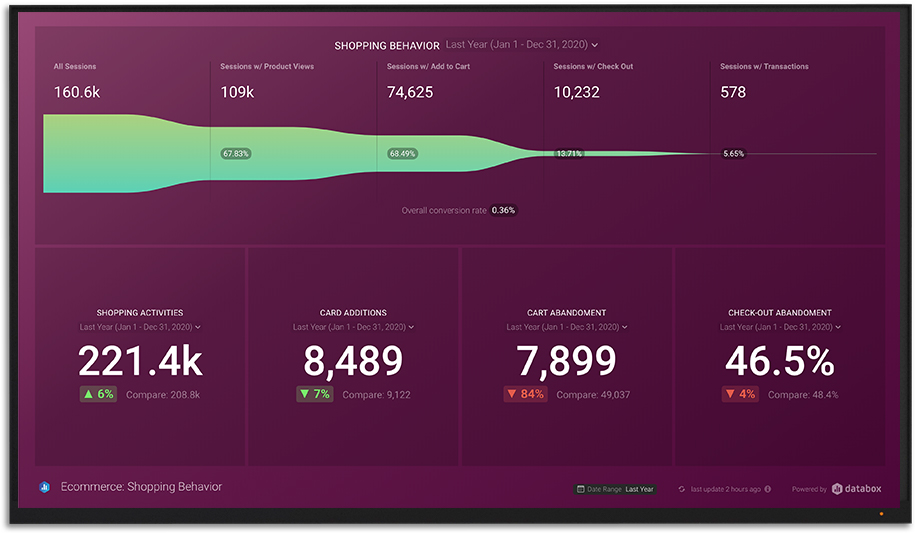
Task: Click the Transactions value 578
Action: pyautogui.click(x=733, y=92)
